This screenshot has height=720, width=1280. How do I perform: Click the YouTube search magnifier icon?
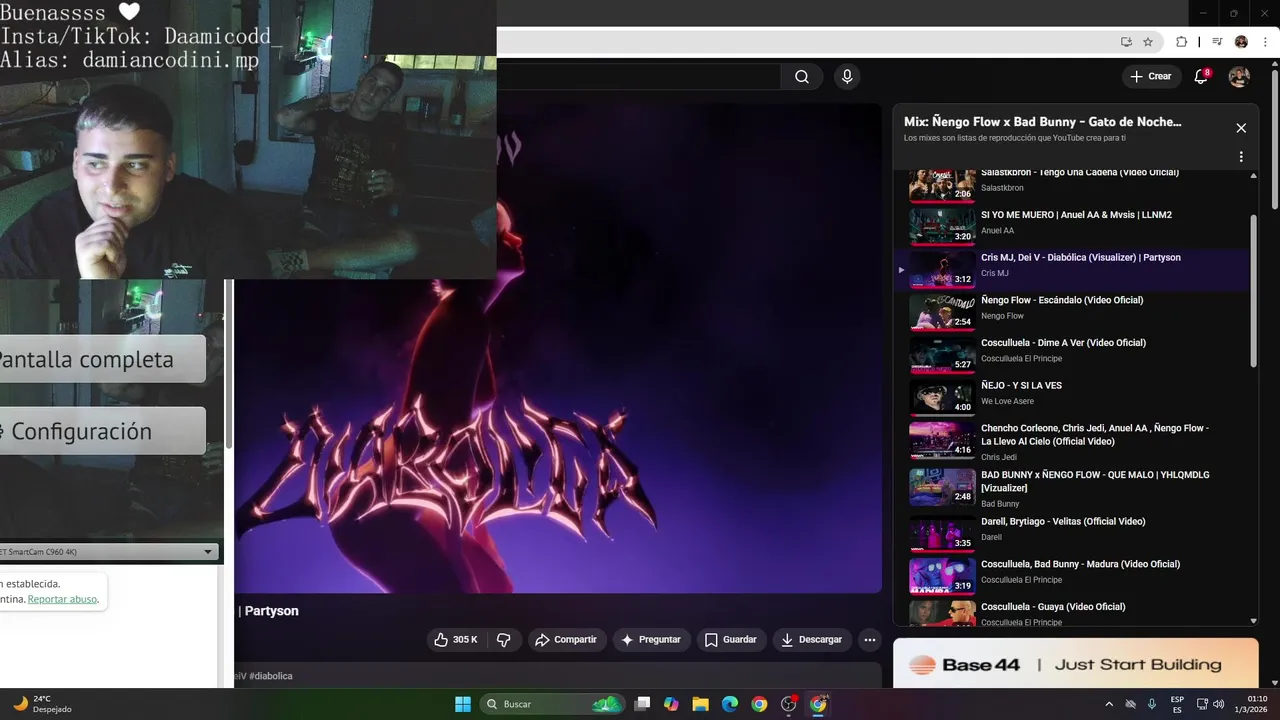click(x=802, y=77)
